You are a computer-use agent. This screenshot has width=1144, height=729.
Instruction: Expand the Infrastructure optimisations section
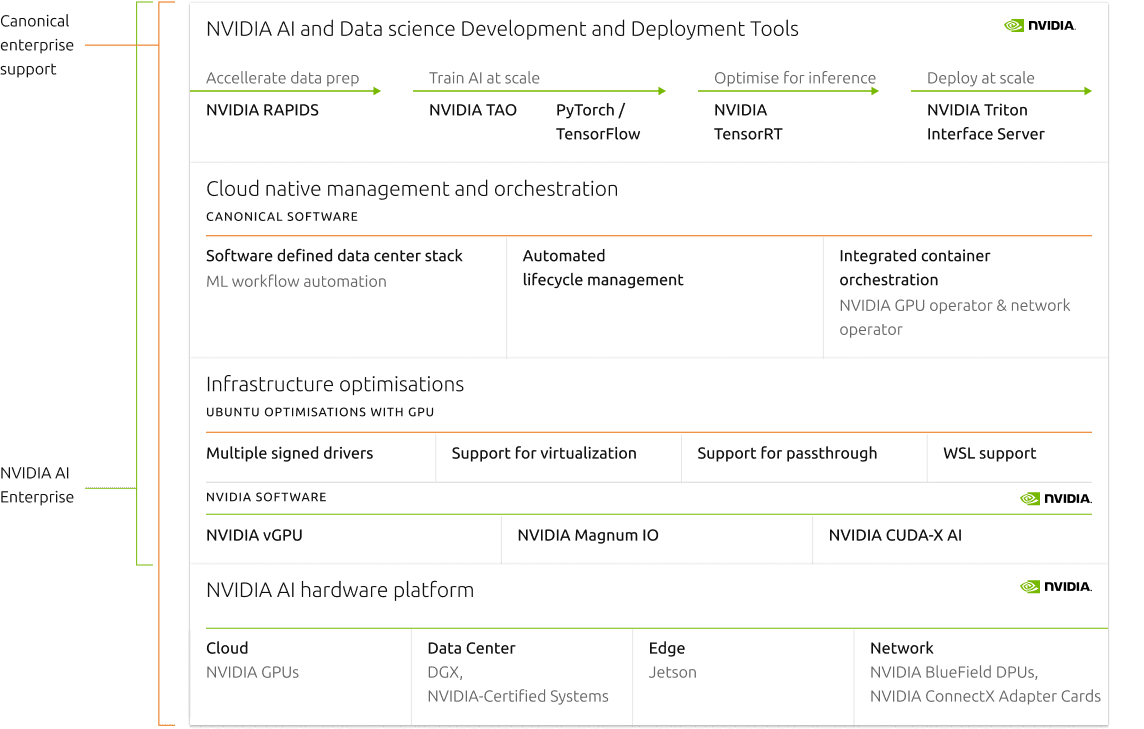coord(334,383)
